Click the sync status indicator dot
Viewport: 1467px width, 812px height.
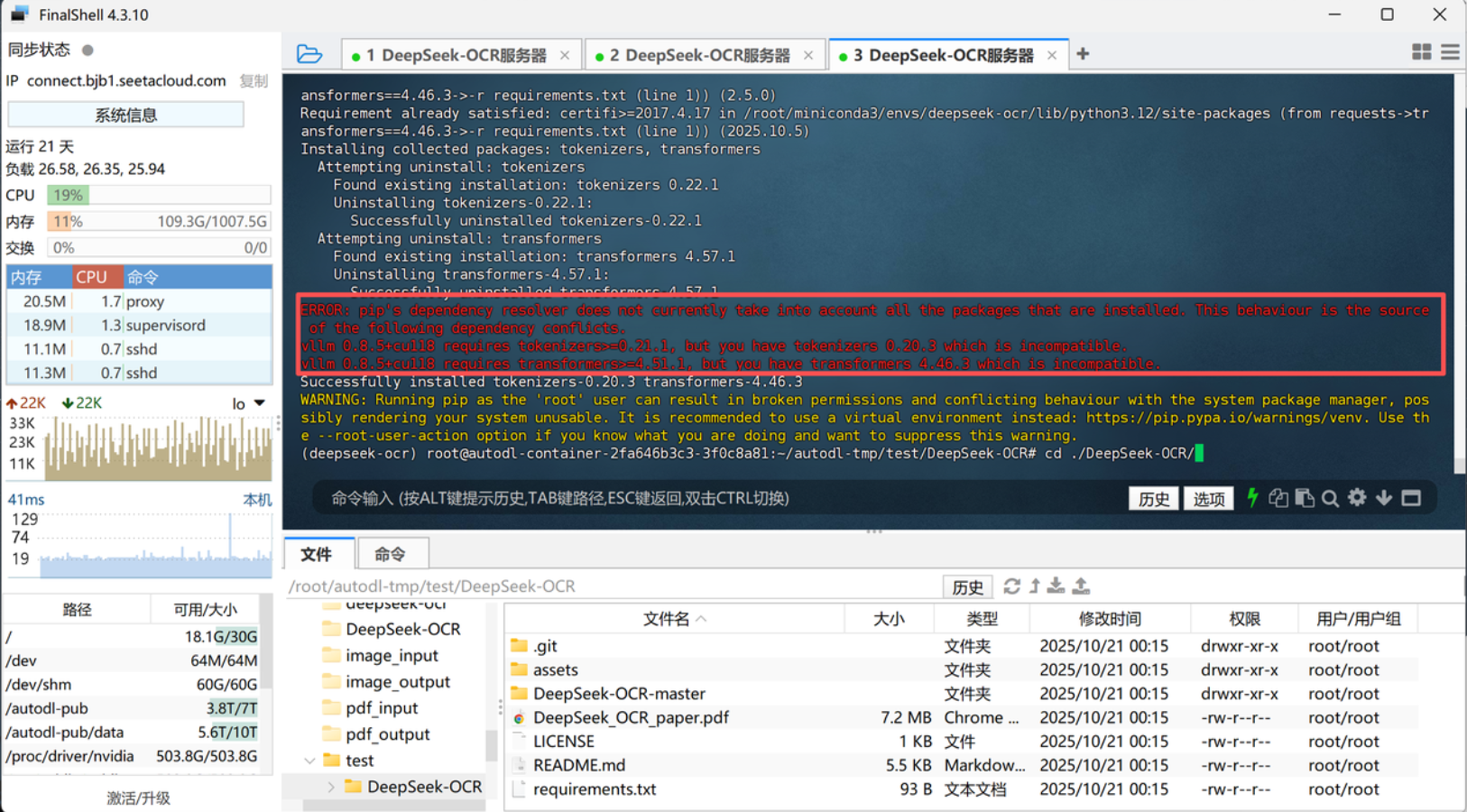pyautogui.click(x=88, y=50)
